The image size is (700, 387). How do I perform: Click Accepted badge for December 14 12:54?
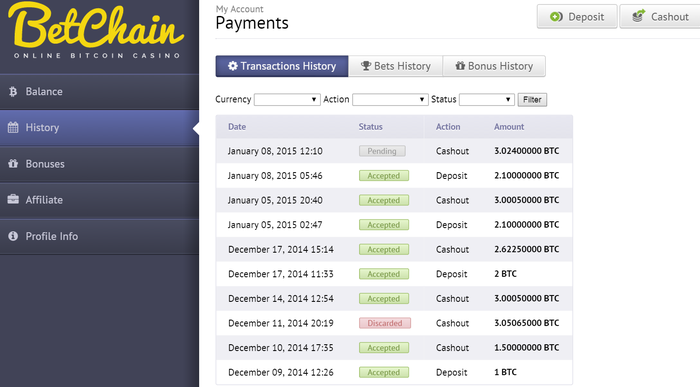pos(384,298)
